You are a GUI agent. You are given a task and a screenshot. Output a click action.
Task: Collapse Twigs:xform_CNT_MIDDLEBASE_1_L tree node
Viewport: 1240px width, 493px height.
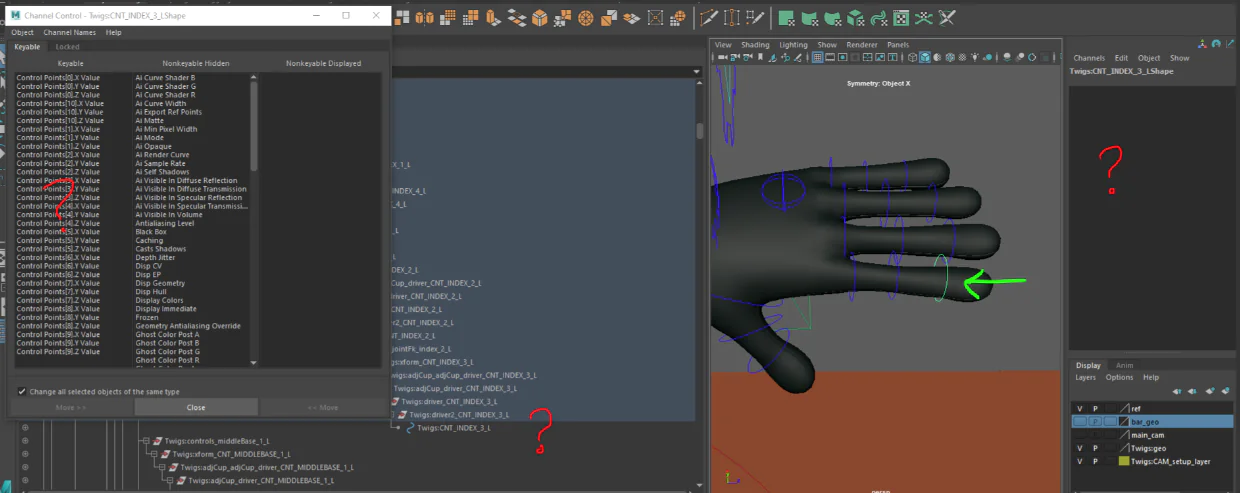tap(154, 454)
